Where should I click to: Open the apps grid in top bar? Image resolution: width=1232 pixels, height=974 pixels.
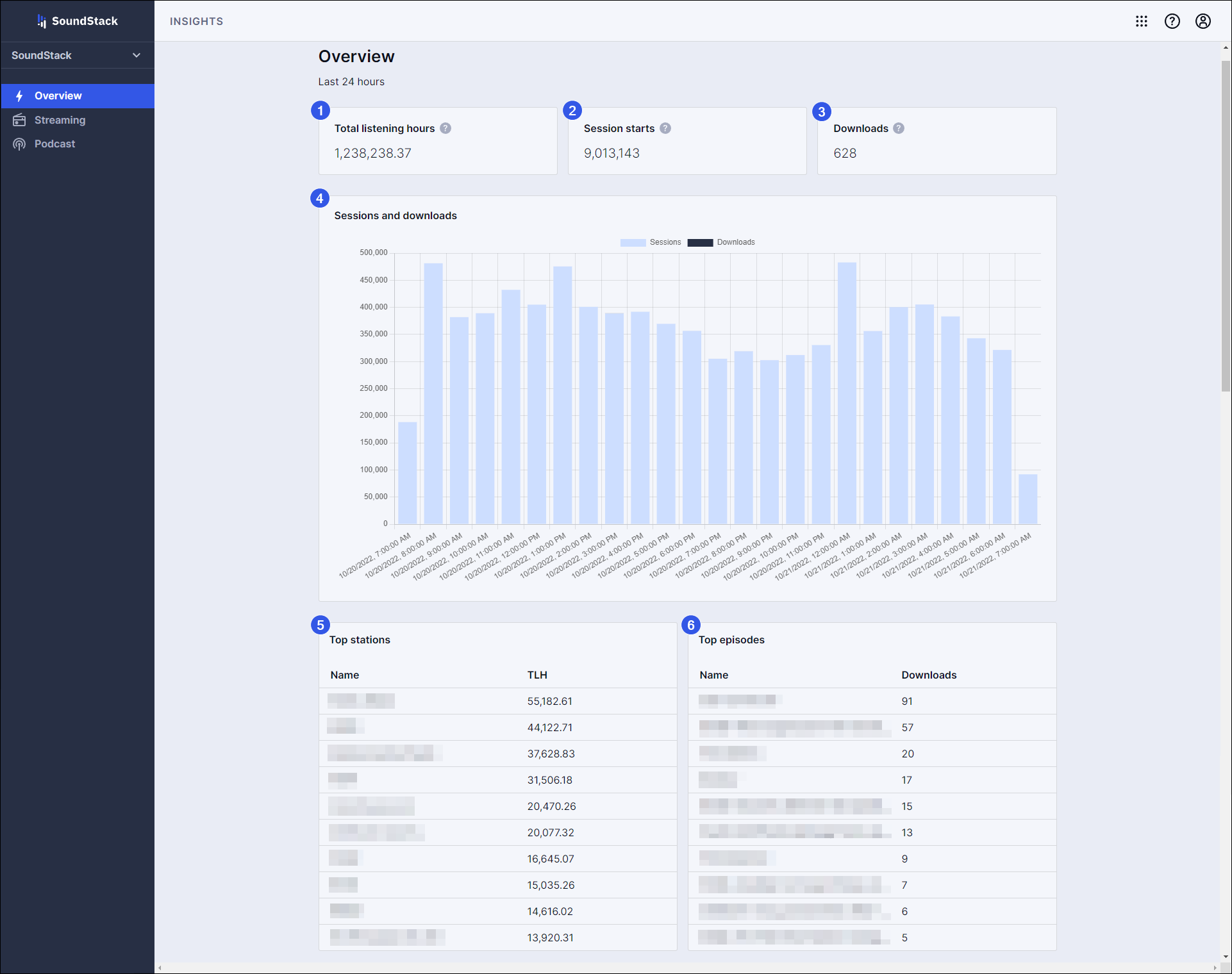tap(1142, 21)
